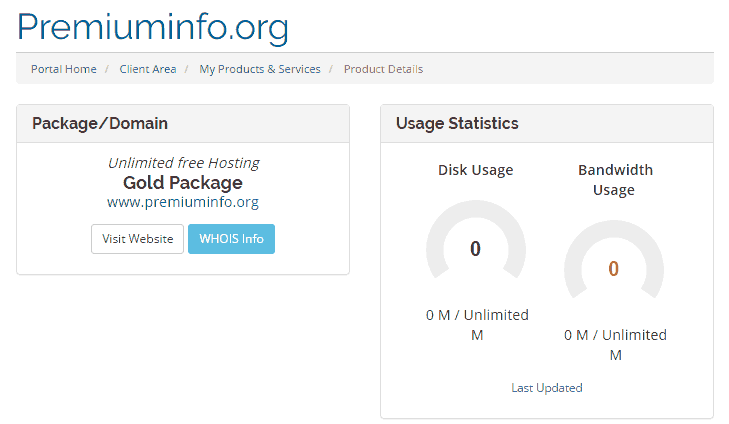Click the black disk usage zero value
Viewport: 729px width, 424px height.
tap(475, 249)
